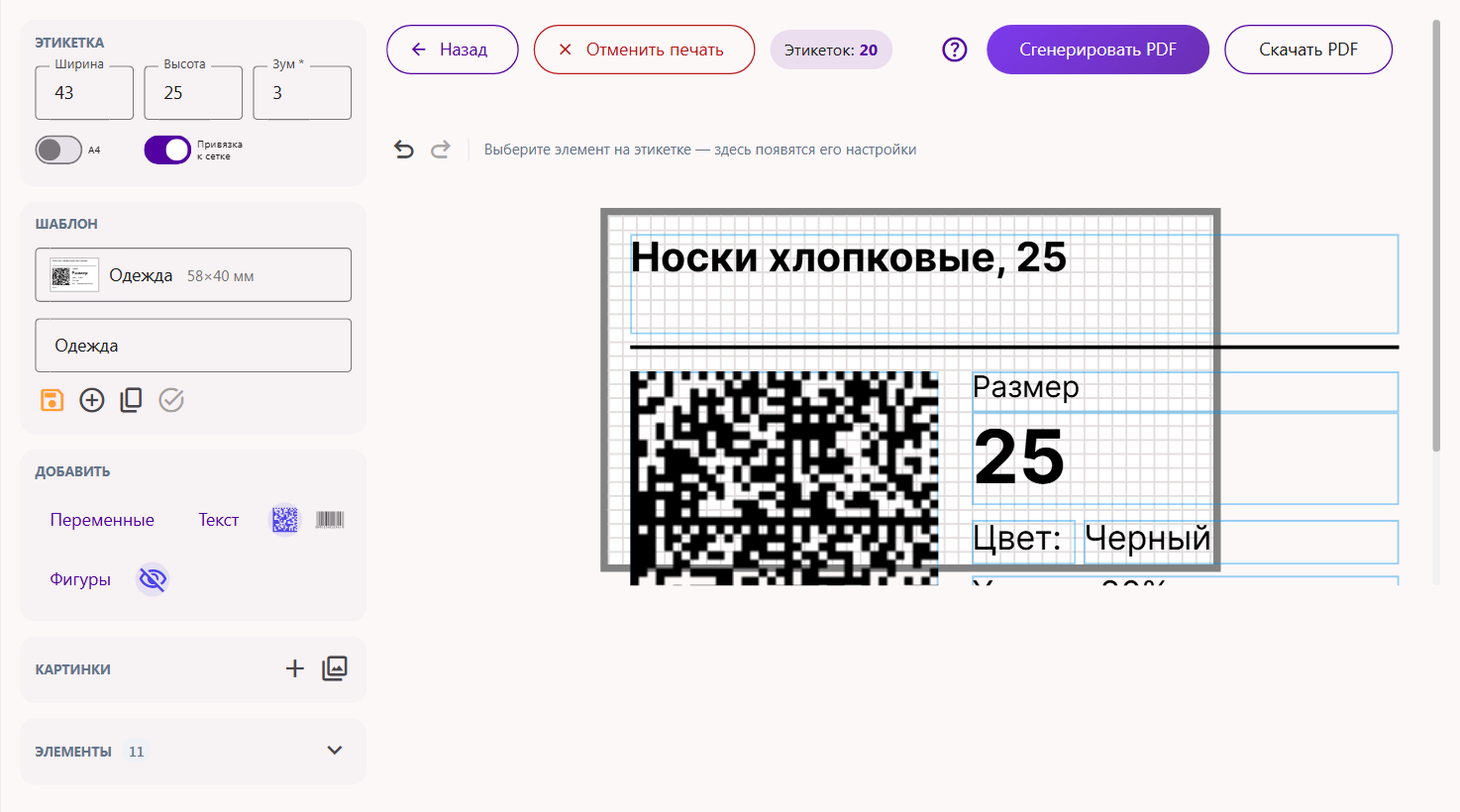The width and height of the screenshot is (1460, 812).
Task: Select the DataMatrix code on the label
Action: click(x=783, y=478)
